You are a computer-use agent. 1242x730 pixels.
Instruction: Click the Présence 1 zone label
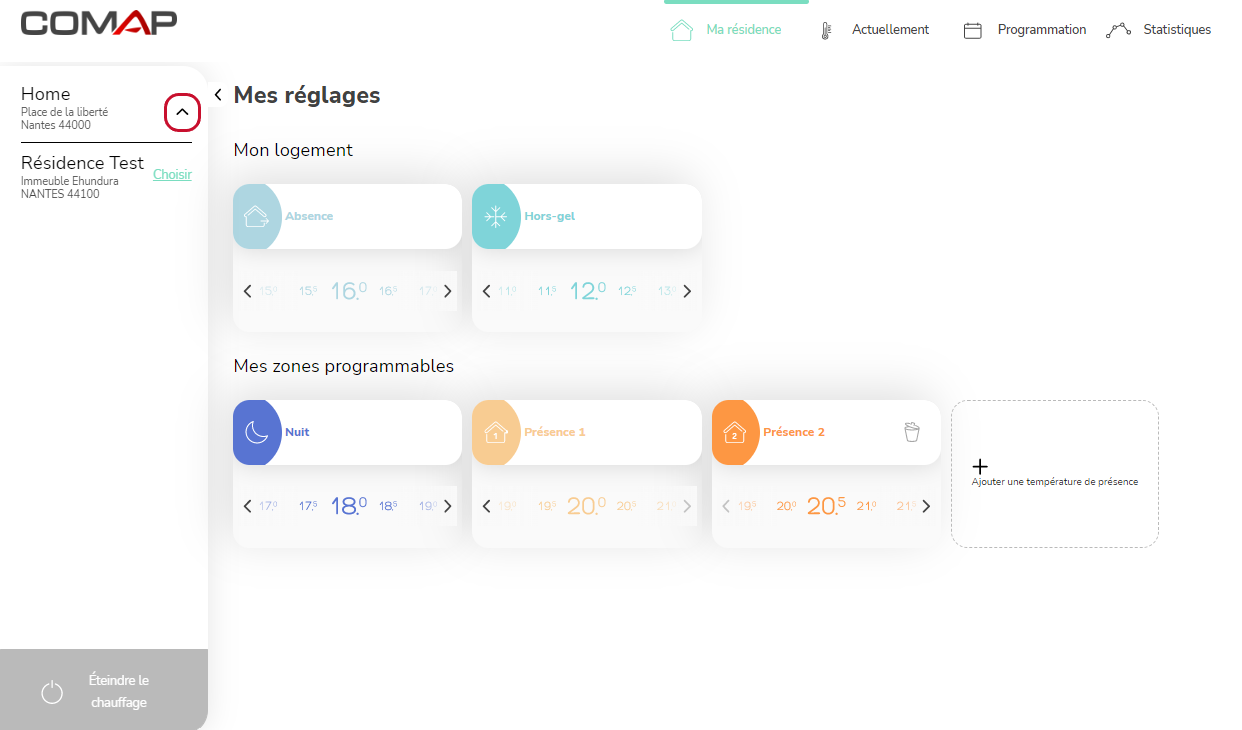tap(555, 432)
